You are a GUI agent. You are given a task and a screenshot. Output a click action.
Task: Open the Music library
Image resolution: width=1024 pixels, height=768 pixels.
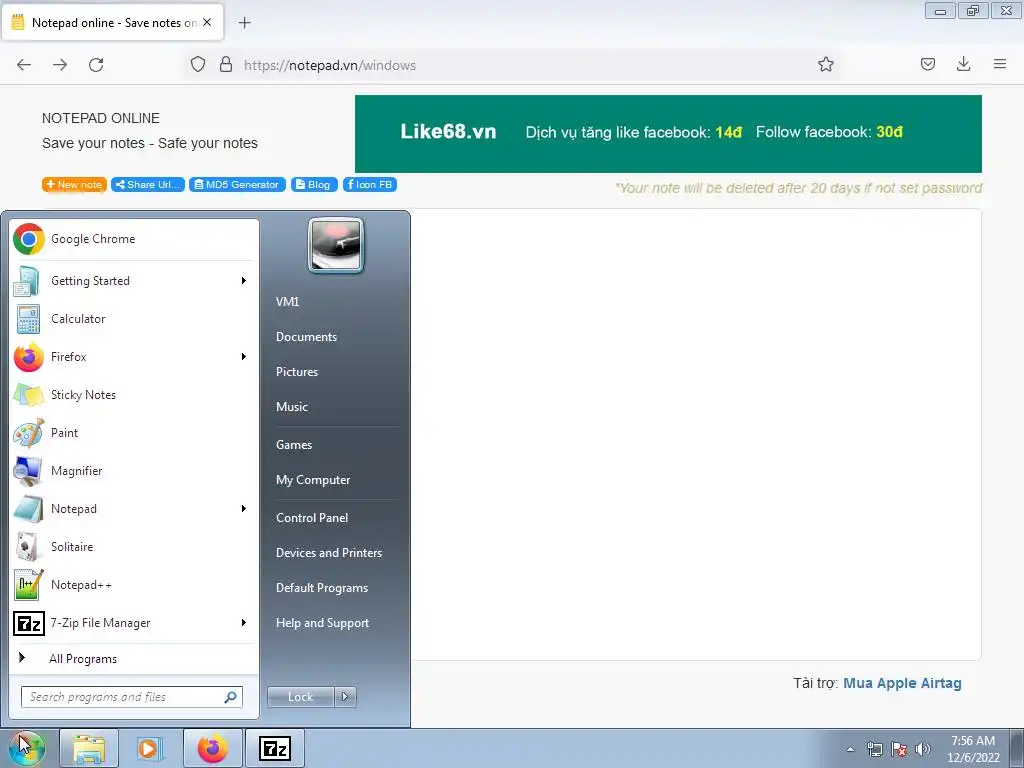point(291,407)
